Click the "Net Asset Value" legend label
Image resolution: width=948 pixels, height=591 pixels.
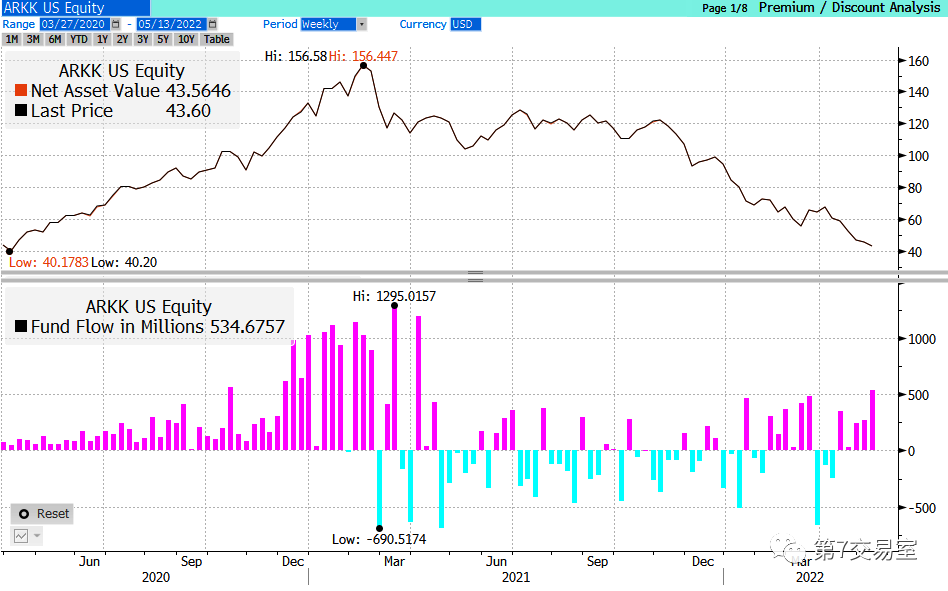tap(96, 91)
